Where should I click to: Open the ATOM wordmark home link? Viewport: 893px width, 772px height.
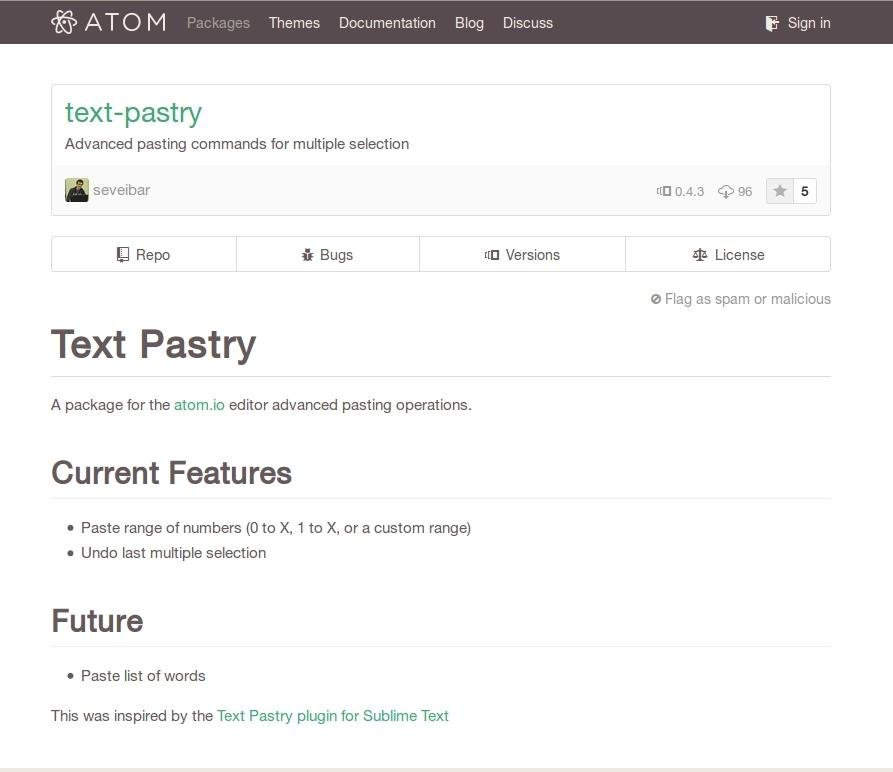125,23
